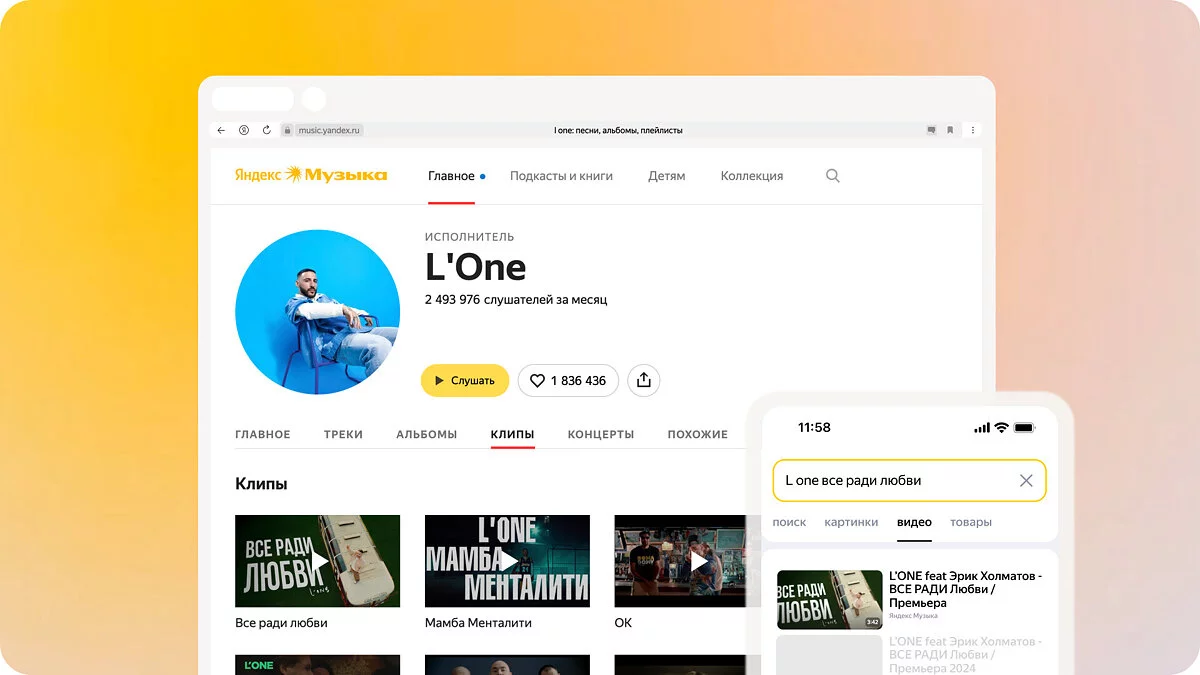1200x675 pixels.
Task: Click the OK clip title
Action: (x=623, y=623)
